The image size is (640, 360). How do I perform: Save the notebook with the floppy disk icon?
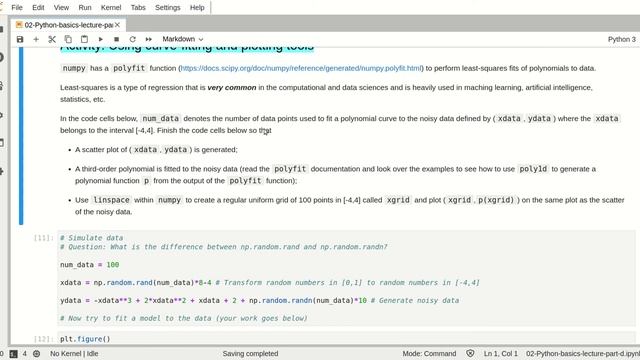[x=20, y=39]
